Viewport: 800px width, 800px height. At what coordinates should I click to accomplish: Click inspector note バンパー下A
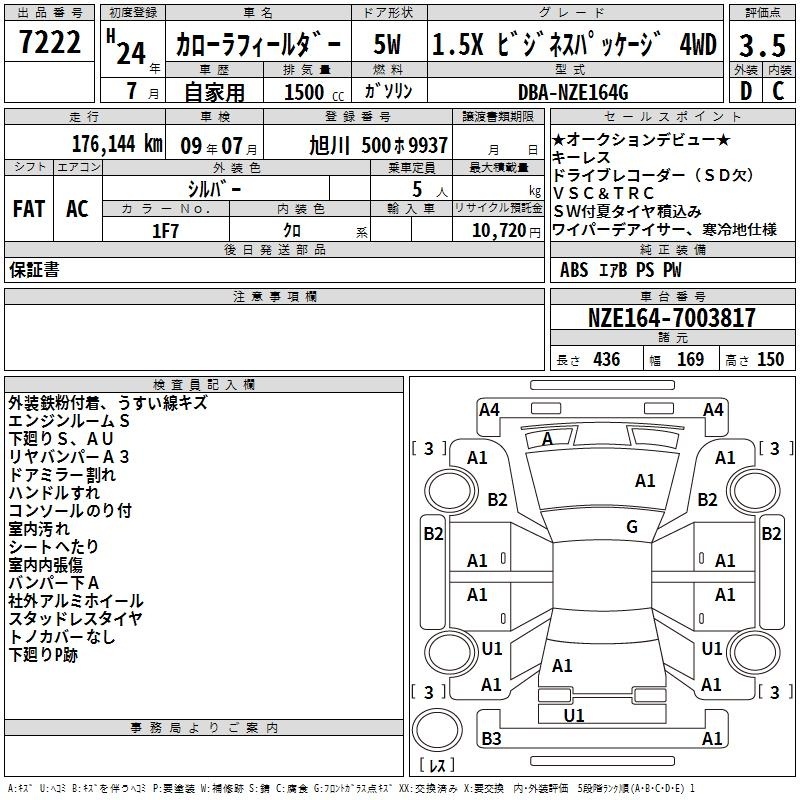click(x=54, y=583)
